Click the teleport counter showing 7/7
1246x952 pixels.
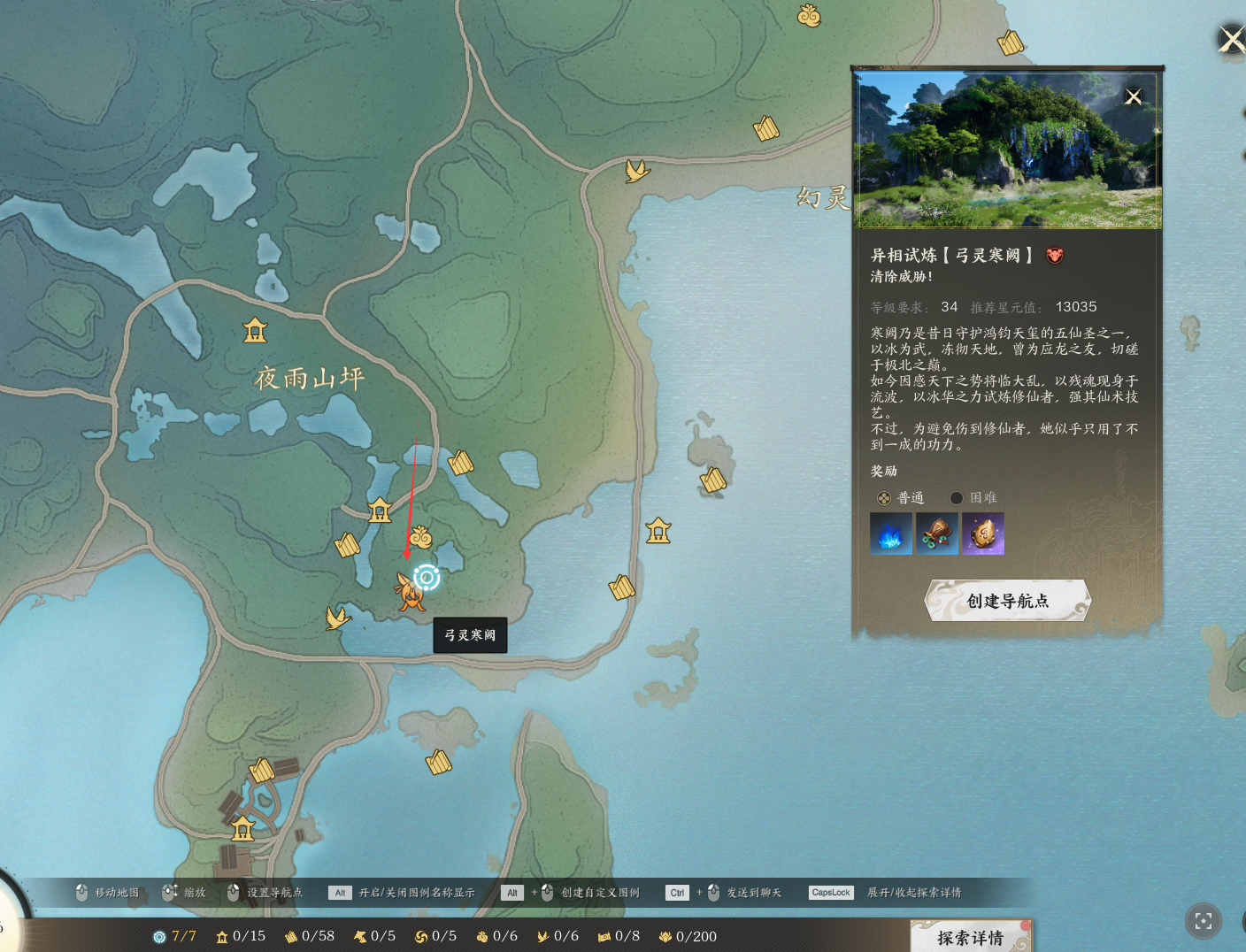[x=175, y=936]
